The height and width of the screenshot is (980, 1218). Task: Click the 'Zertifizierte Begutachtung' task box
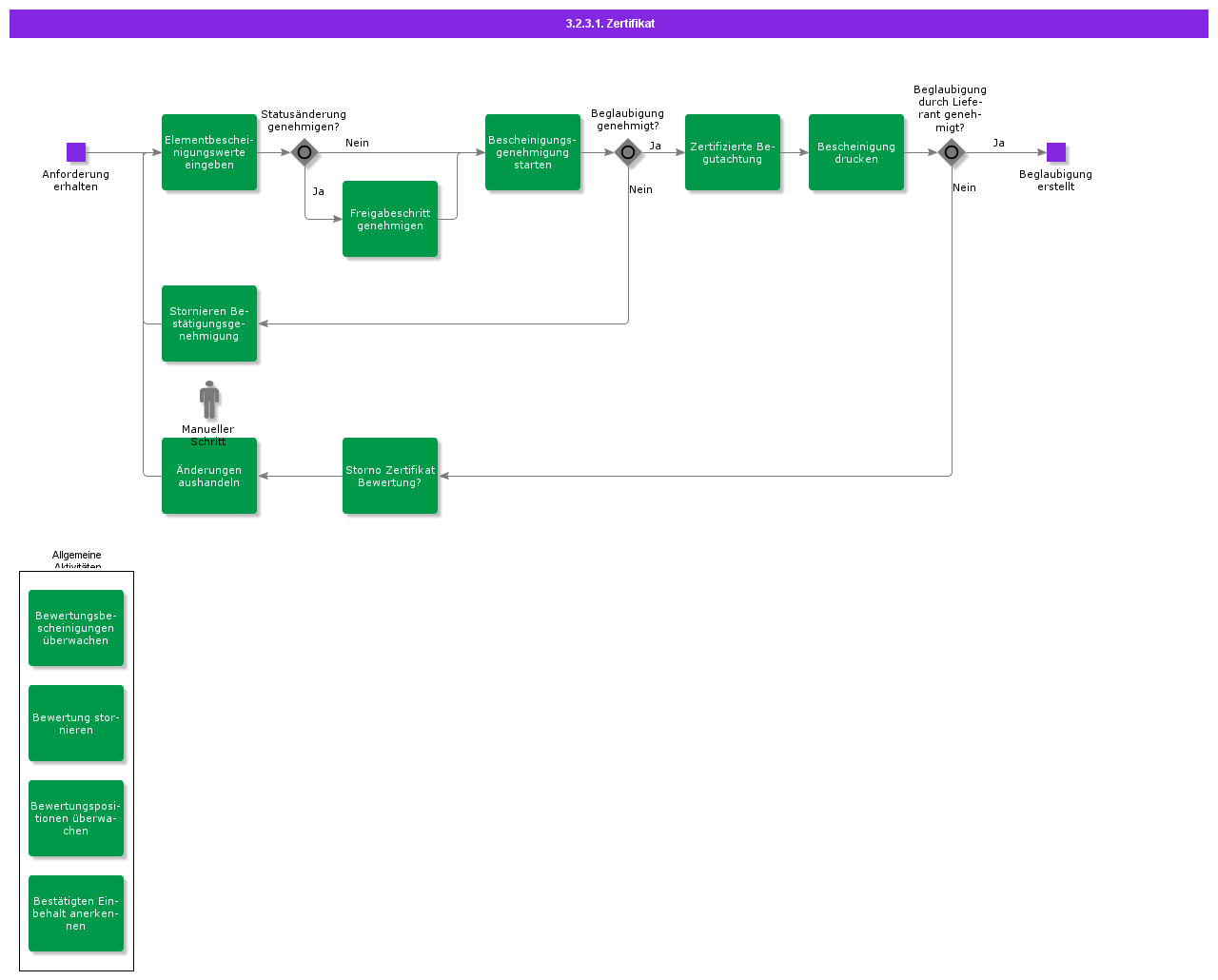point(733,152)
